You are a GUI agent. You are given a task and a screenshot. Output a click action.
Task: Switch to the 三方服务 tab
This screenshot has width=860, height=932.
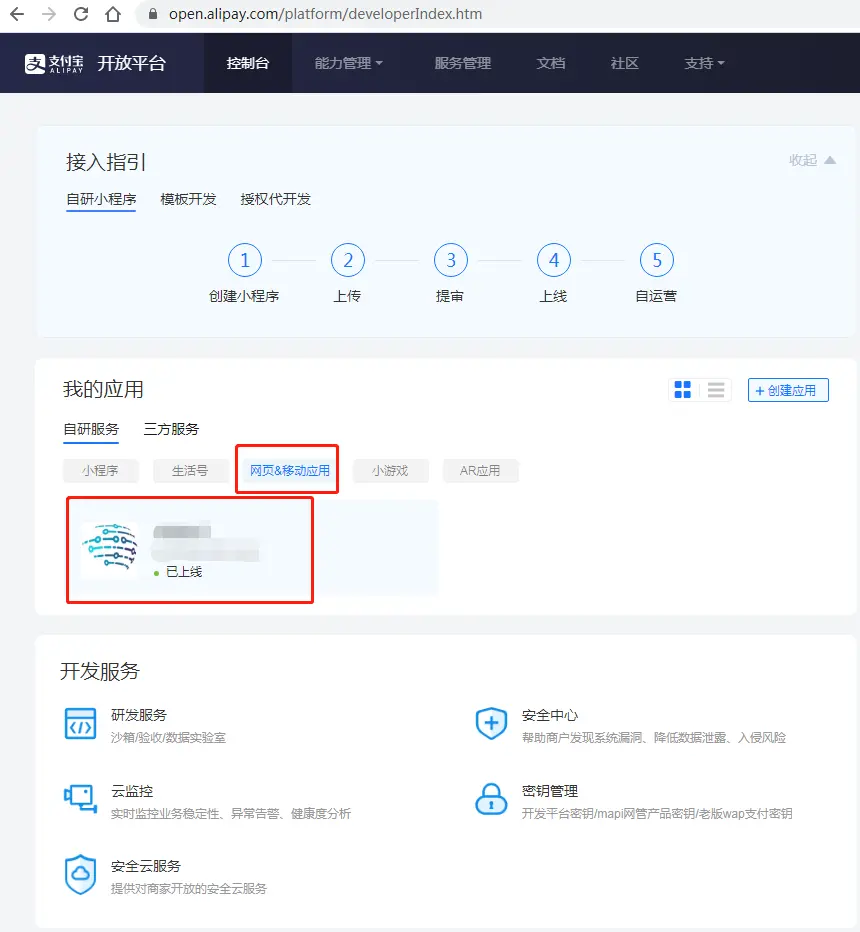(171, 429)
